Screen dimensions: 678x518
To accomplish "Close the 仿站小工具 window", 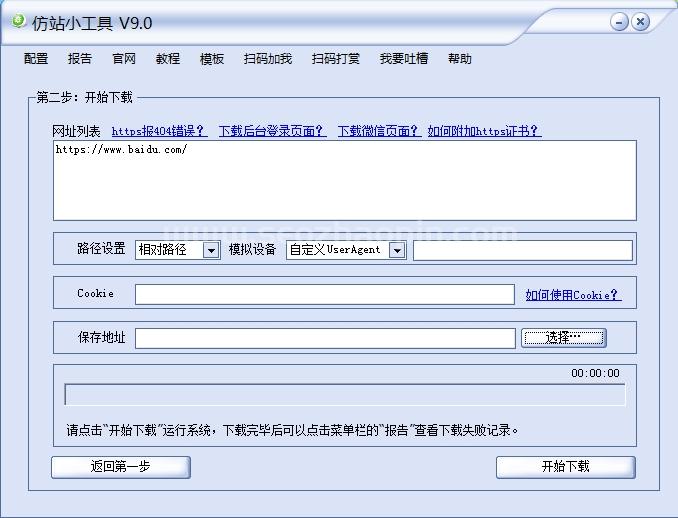I will (x=640, y=21).
